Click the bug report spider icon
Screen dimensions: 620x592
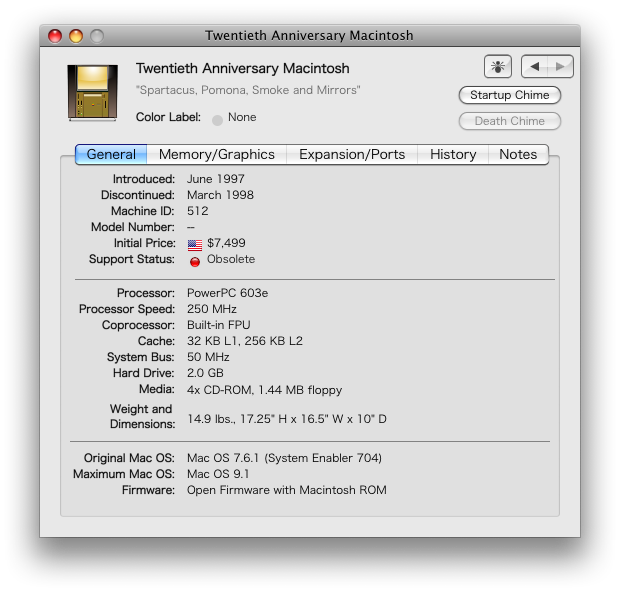498,66
